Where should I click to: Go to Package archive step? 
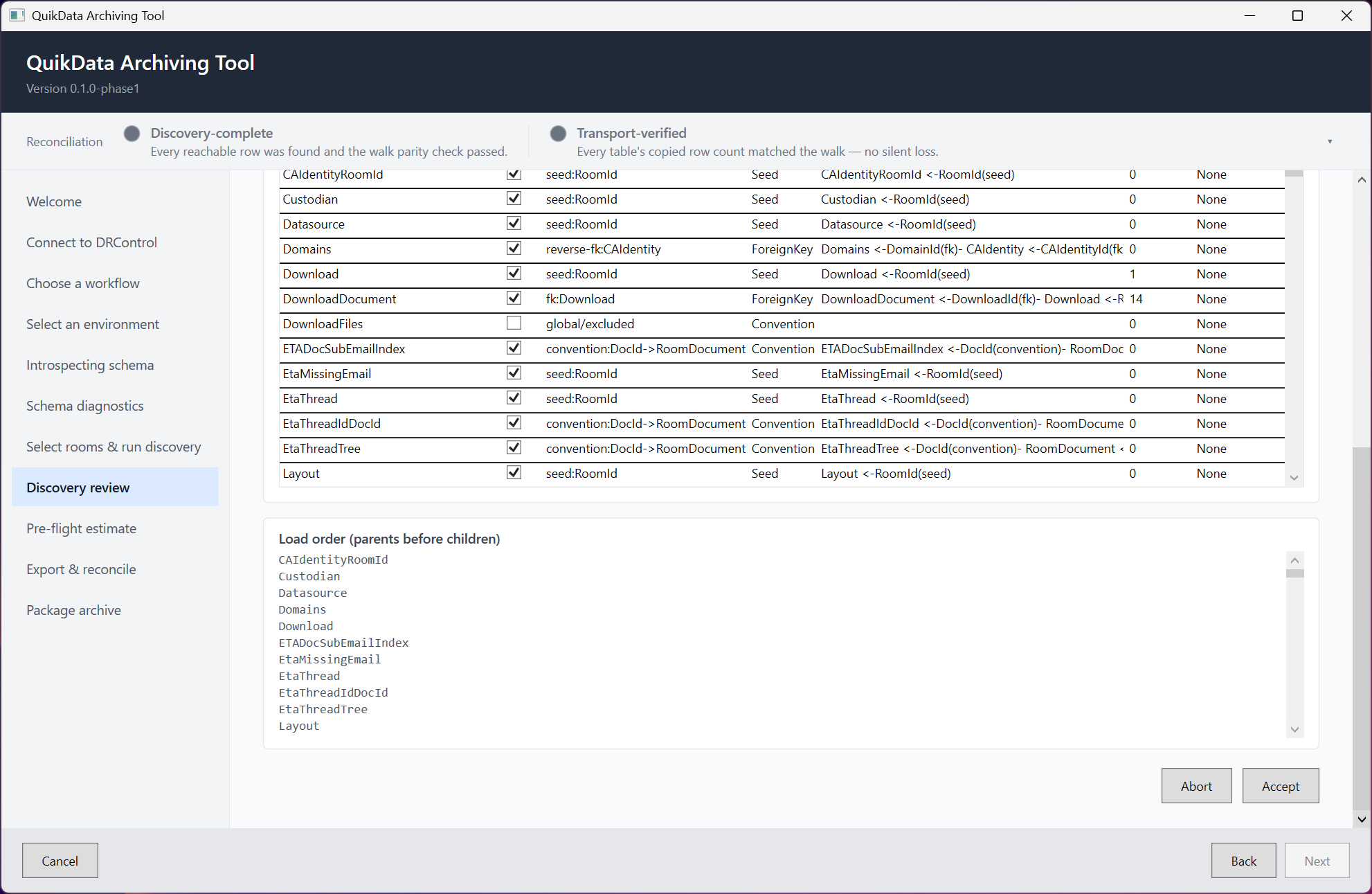(115, 610)
